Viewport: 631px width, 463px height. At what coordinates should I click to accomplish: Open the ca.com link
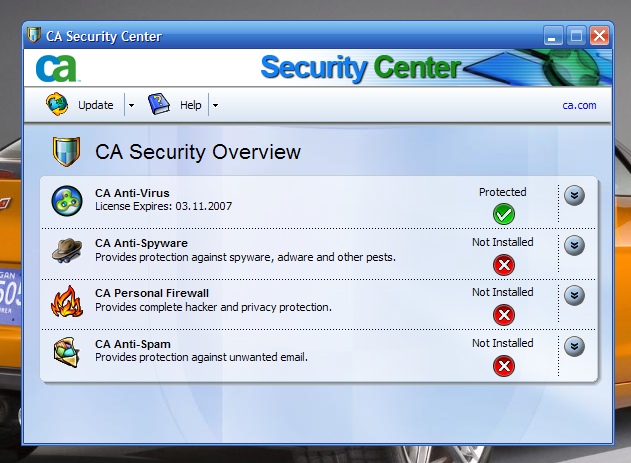pyautogui.click(x=579, y=105)
